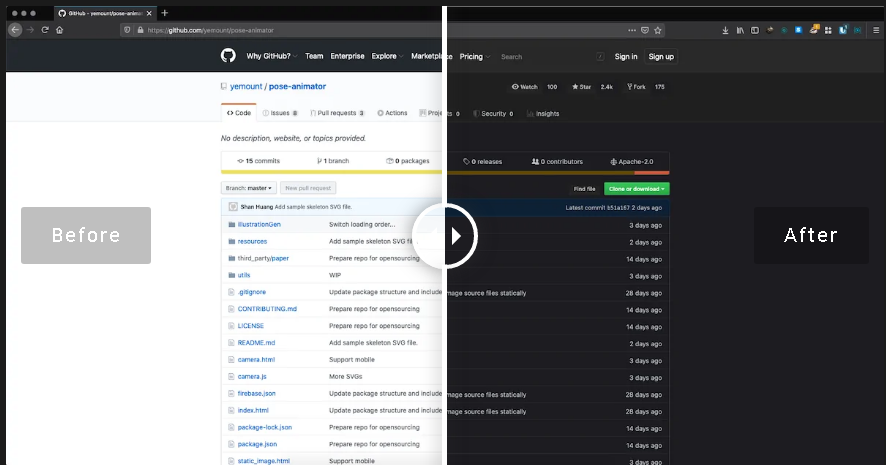Toggle the Firefox sidebar icon
Screen dimensions: 886x465
[x=755, y=31]
